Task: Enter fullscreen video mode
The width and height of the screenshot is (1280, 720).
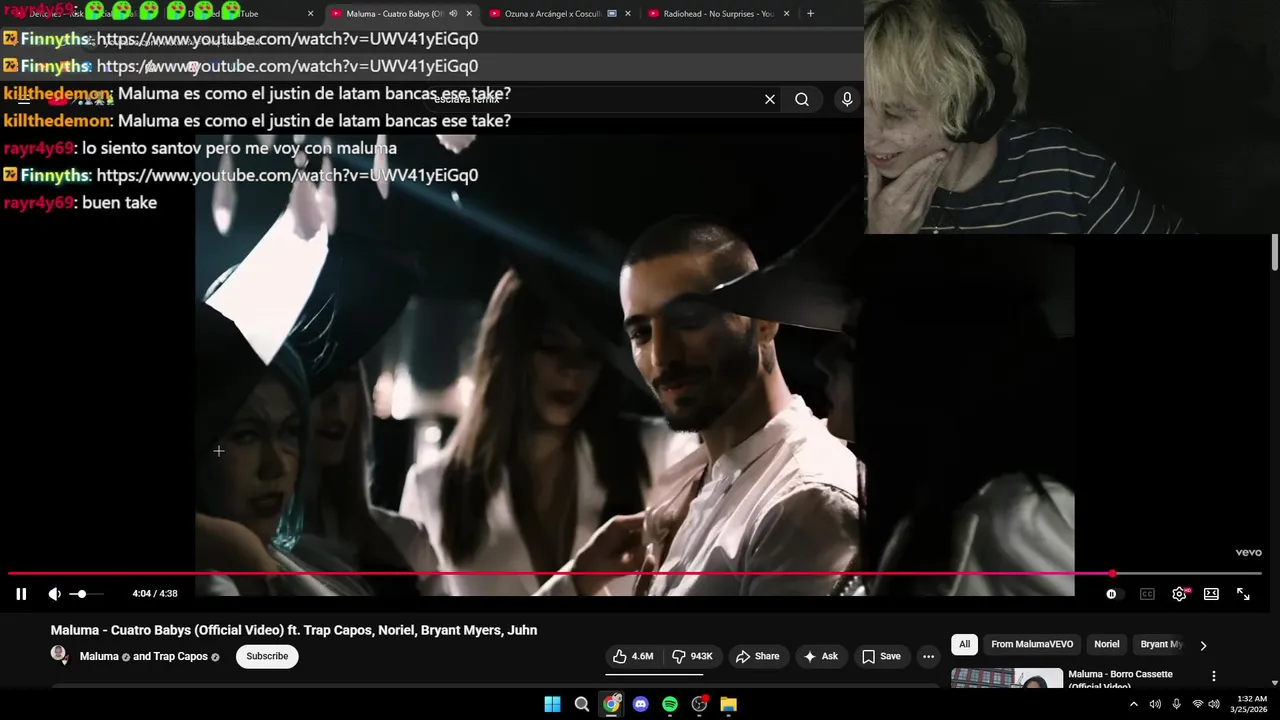Action: click(1243, 594)
